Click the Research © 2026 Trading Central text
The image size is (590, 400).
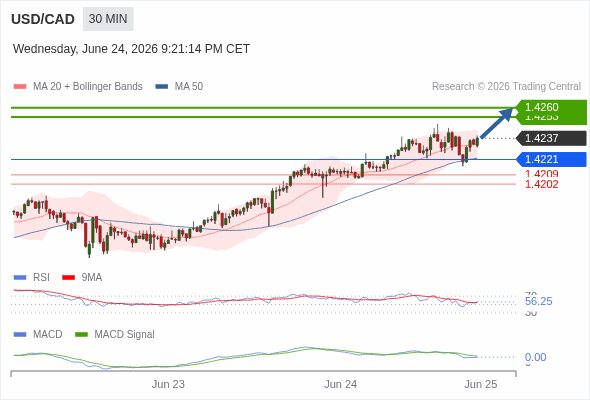pos(506,87)
